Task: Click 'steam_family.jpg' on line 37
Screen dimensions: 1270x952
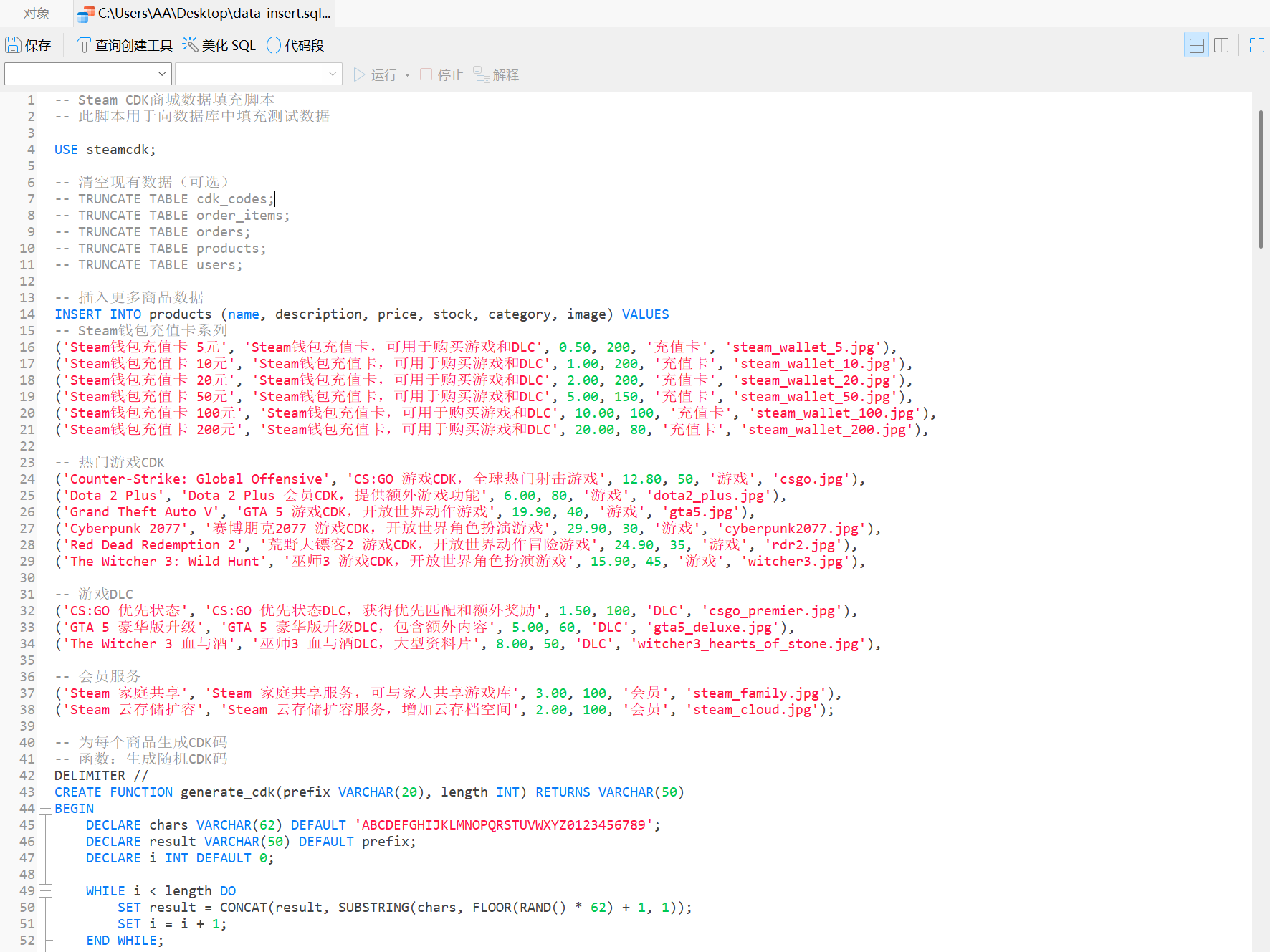Action: (756, 693)
